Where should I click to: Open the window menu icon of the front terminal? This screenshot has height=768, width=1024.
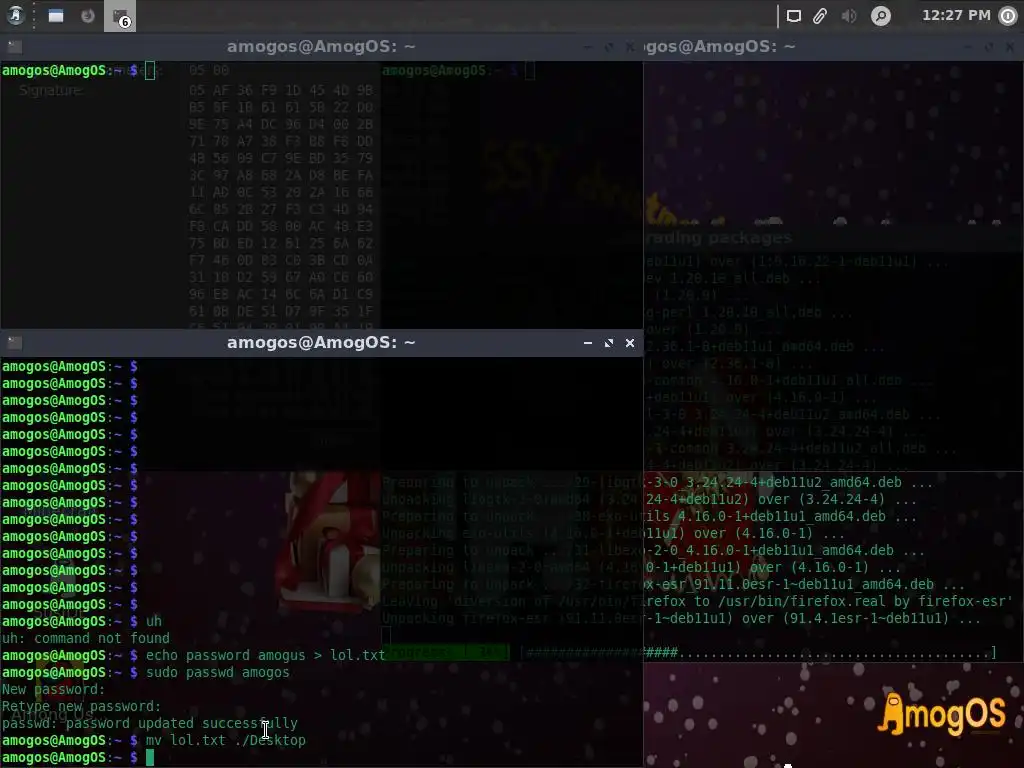pyautogui.click(x=15, y=343)
